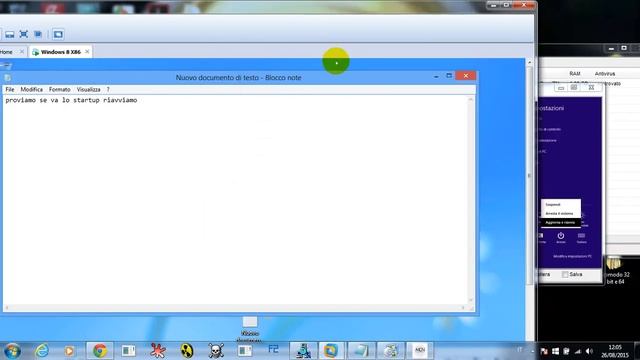Click Notepad horizontal scrollbar right arrow
Image resolution: width=640 pixels, height=360 pixels.
coord(463,308)
